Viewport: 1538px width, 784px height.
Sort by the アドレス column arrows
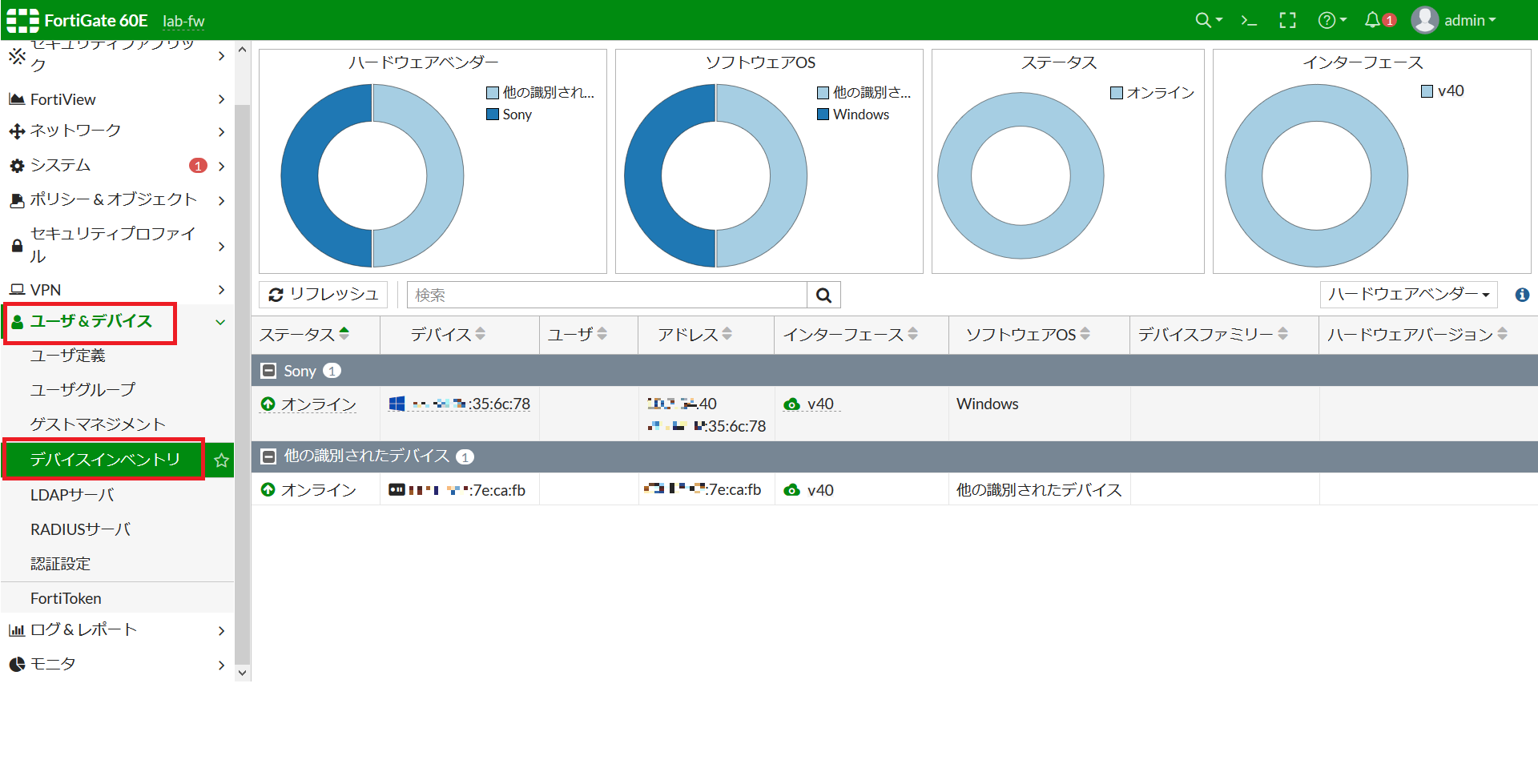pos(727,333)
